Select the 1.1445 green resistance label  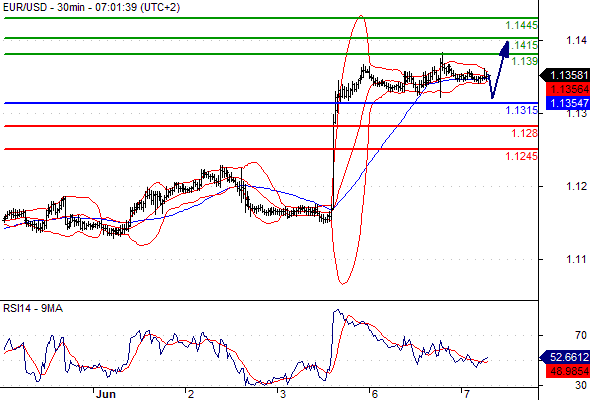pos(522,26)
